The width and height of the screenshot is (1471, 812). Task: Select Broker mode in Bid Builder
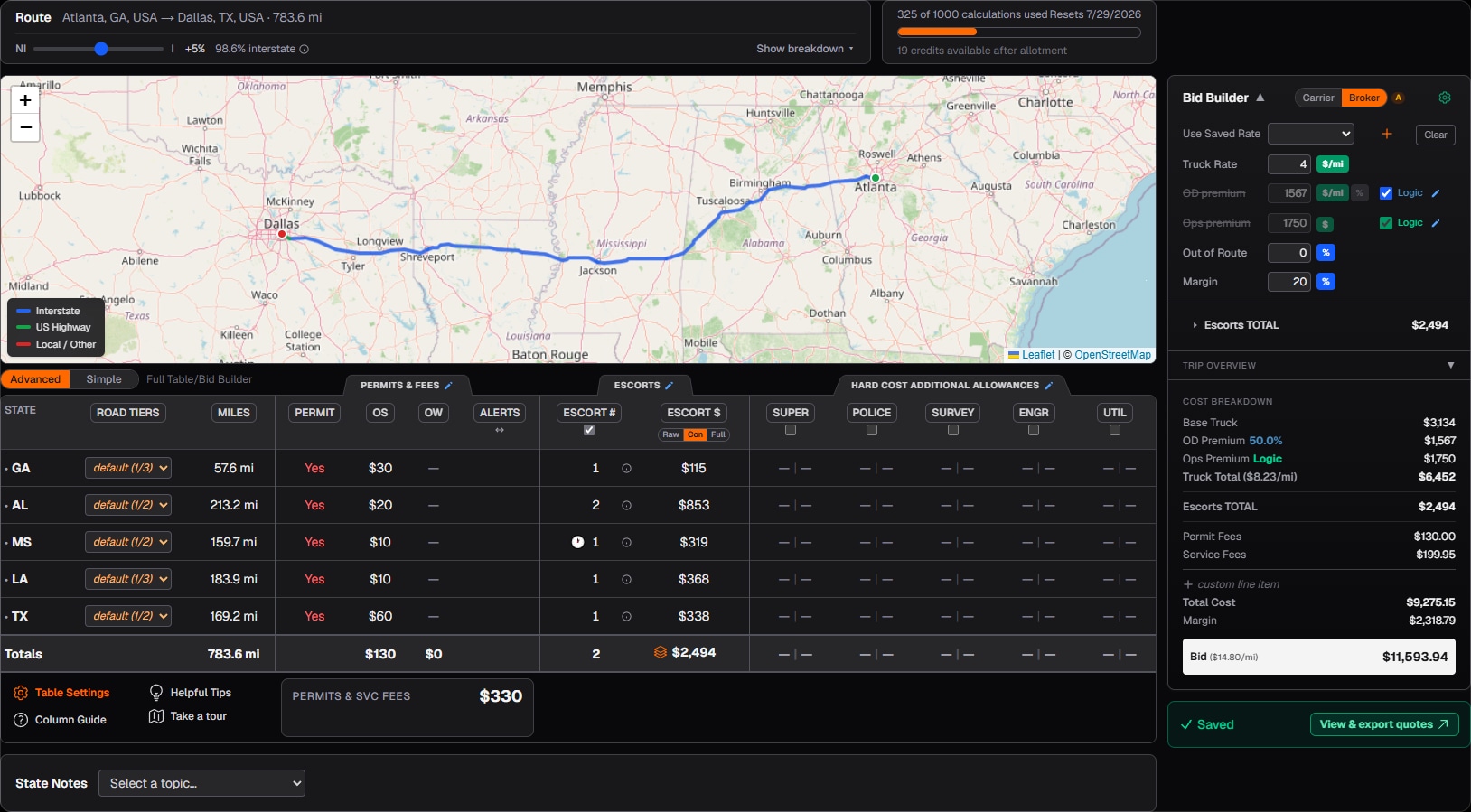coord(1364,98)
